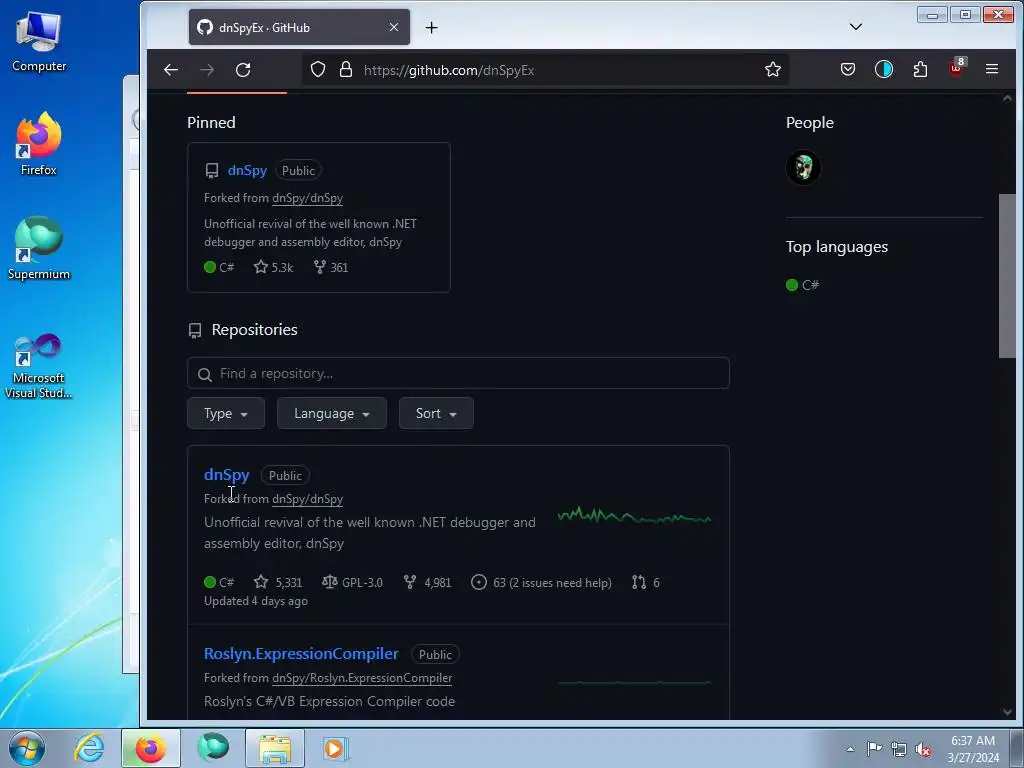View 4,981 forks of dnSpy
The height and width of the screenshot is (768, 1024).
(427, 582)
